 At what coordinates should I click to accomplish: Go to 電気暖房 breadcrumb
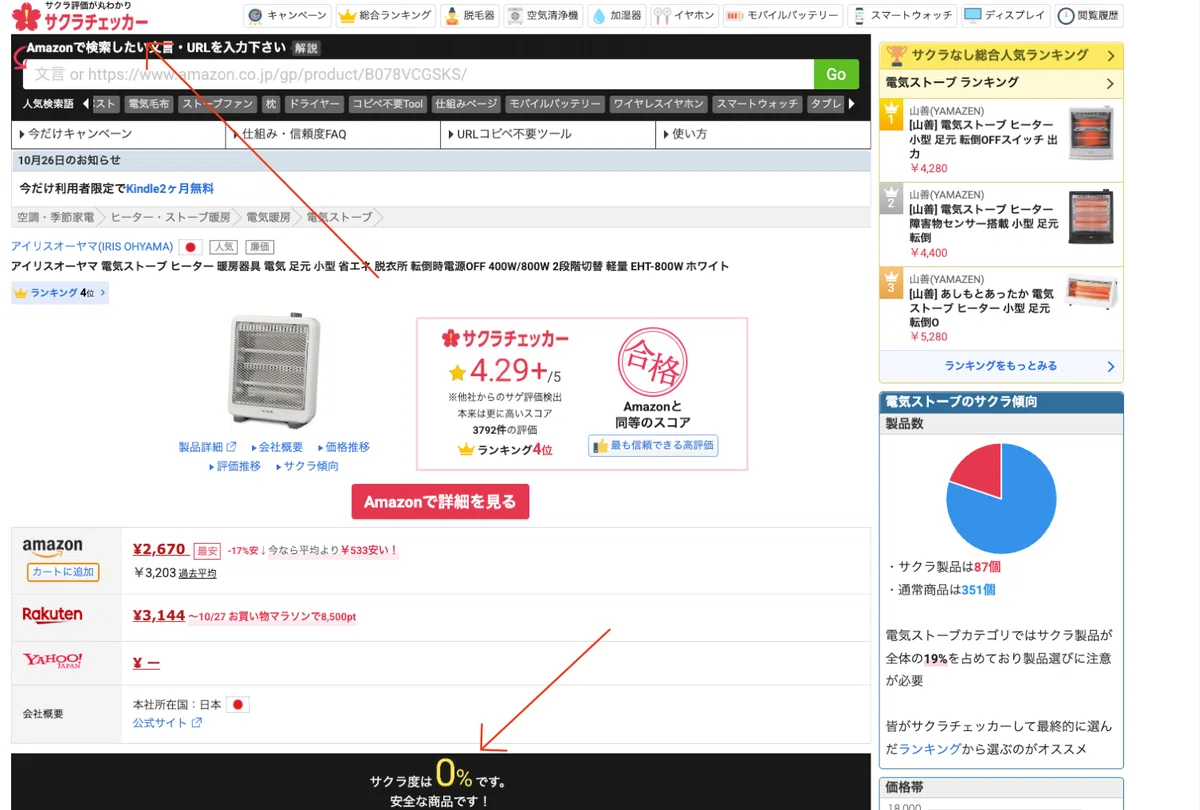click(x=268, y=217)
